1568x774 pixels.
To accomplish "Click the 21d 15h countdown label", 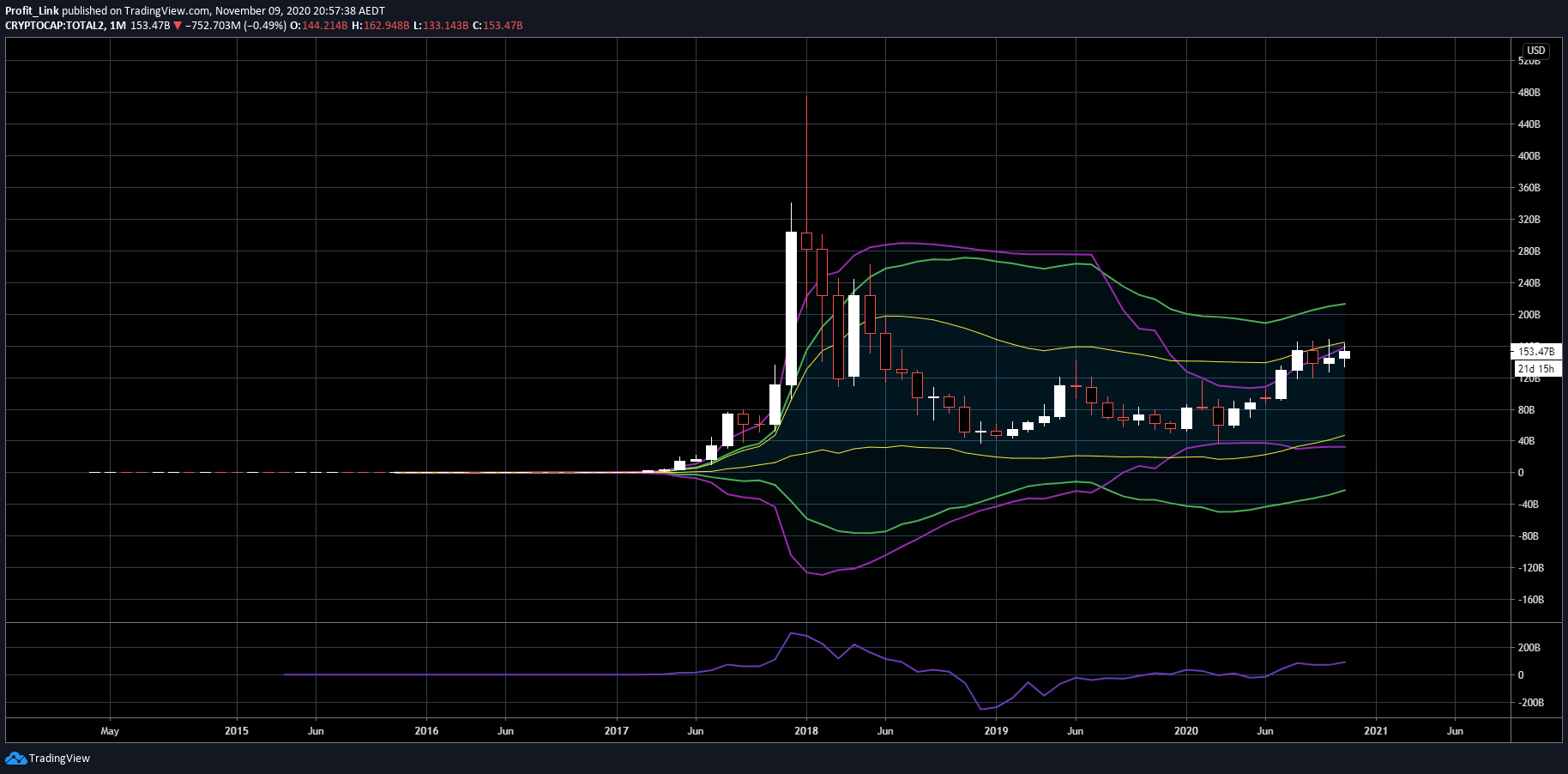I will click(1535, 369).
